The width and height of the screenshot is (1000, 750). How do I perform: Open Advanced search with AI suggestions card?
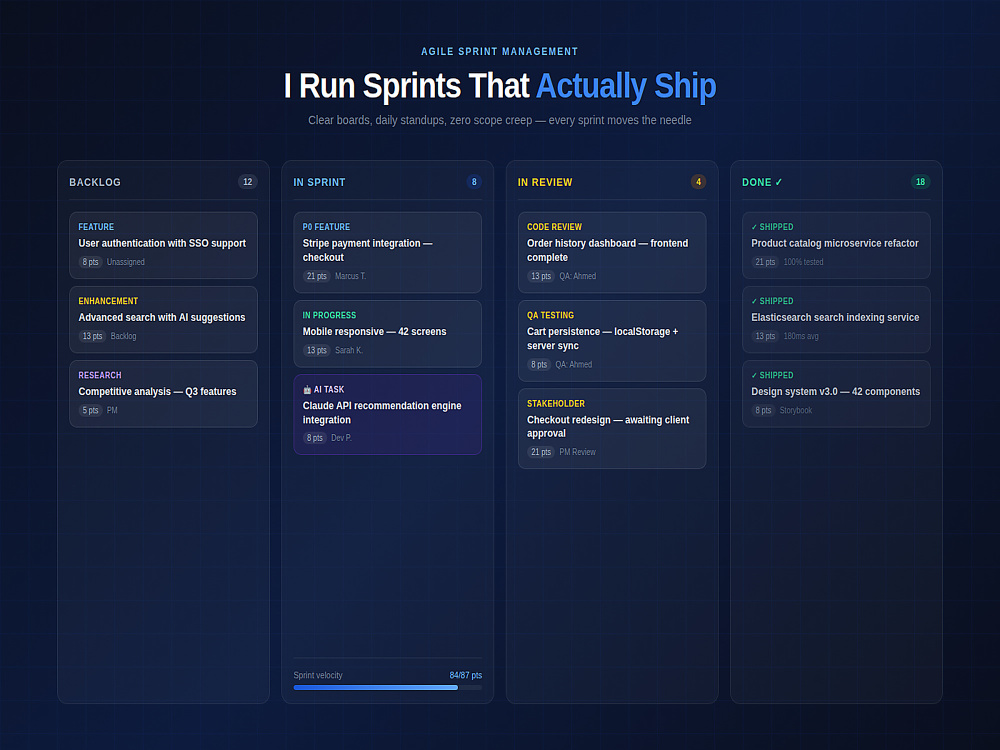tap(163, 320)
